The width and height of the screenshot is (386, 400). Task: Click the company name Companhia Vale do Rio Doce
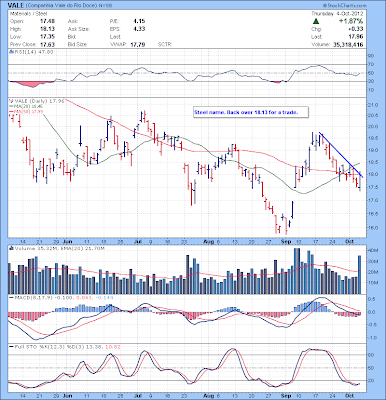pyautogui.click(x=61, y=6)
